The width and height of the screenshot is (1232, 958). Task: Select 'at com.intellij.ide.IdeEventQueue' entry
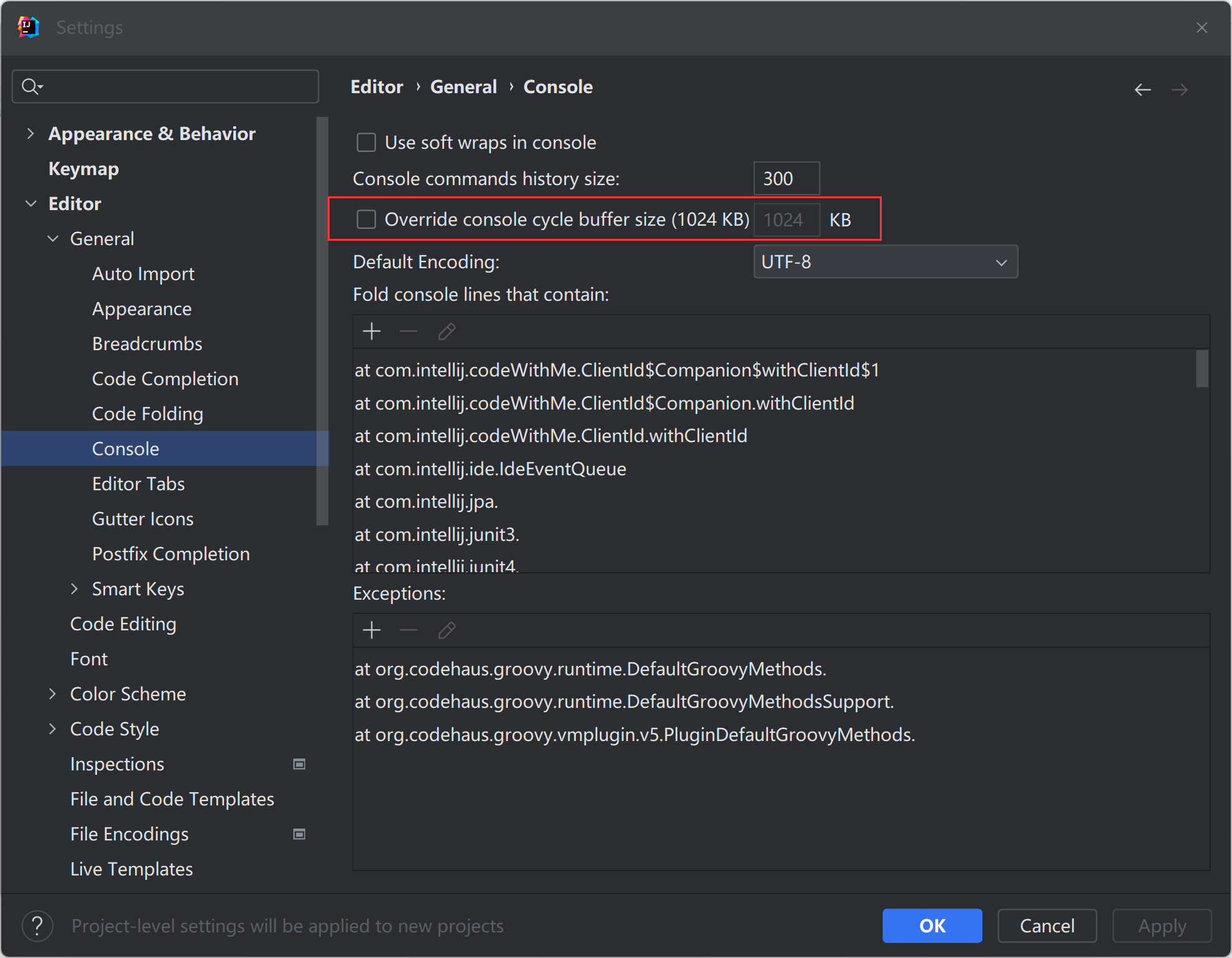click(490, 469)
